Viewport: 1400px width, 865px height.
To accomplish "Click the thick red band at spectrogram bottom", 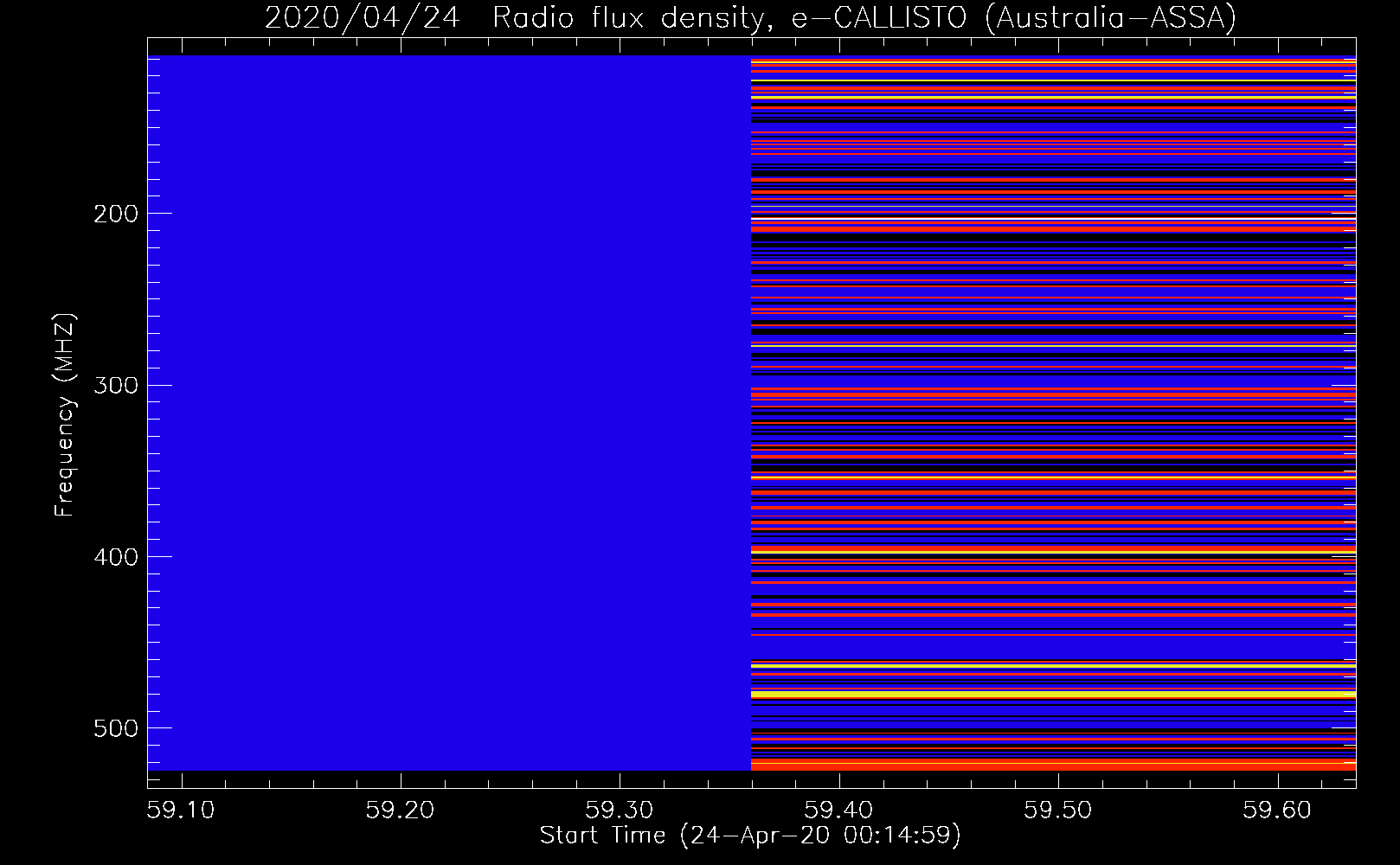I will [1053, 766].
